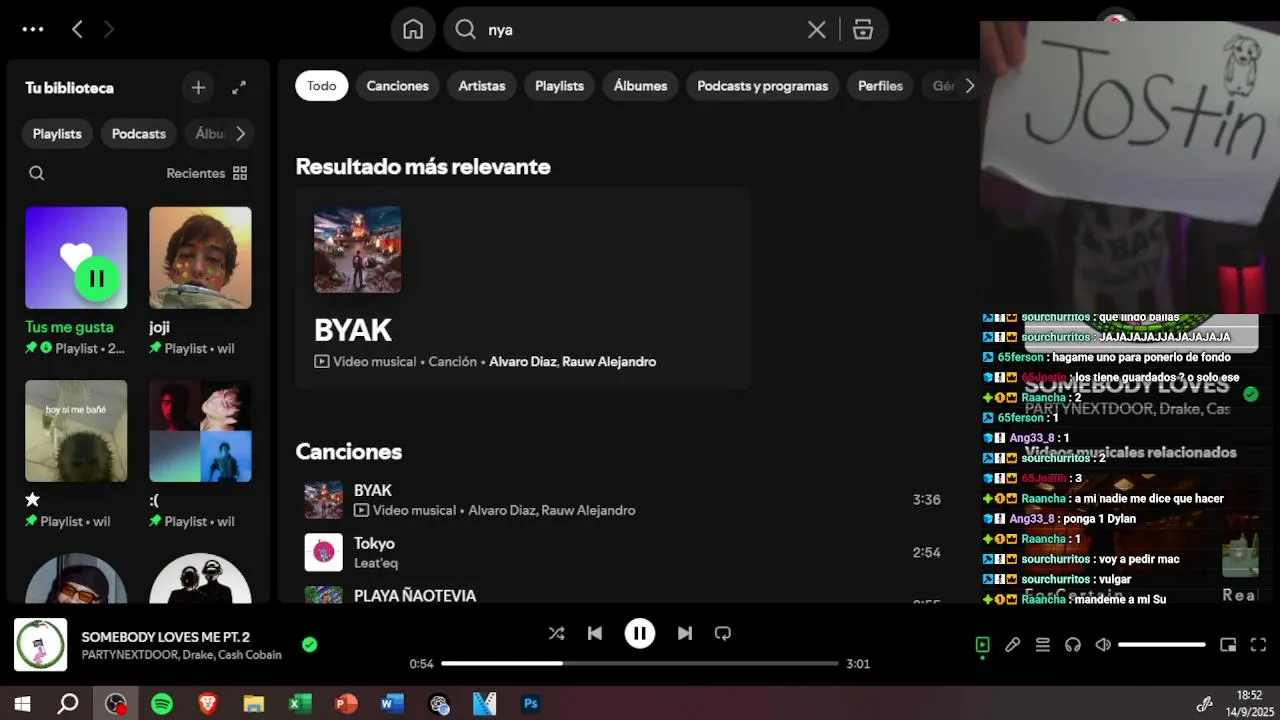The height and width of the screenshot is (720, 1280).
Task: Toggle shuffle mode
Action: coord(557,633)
